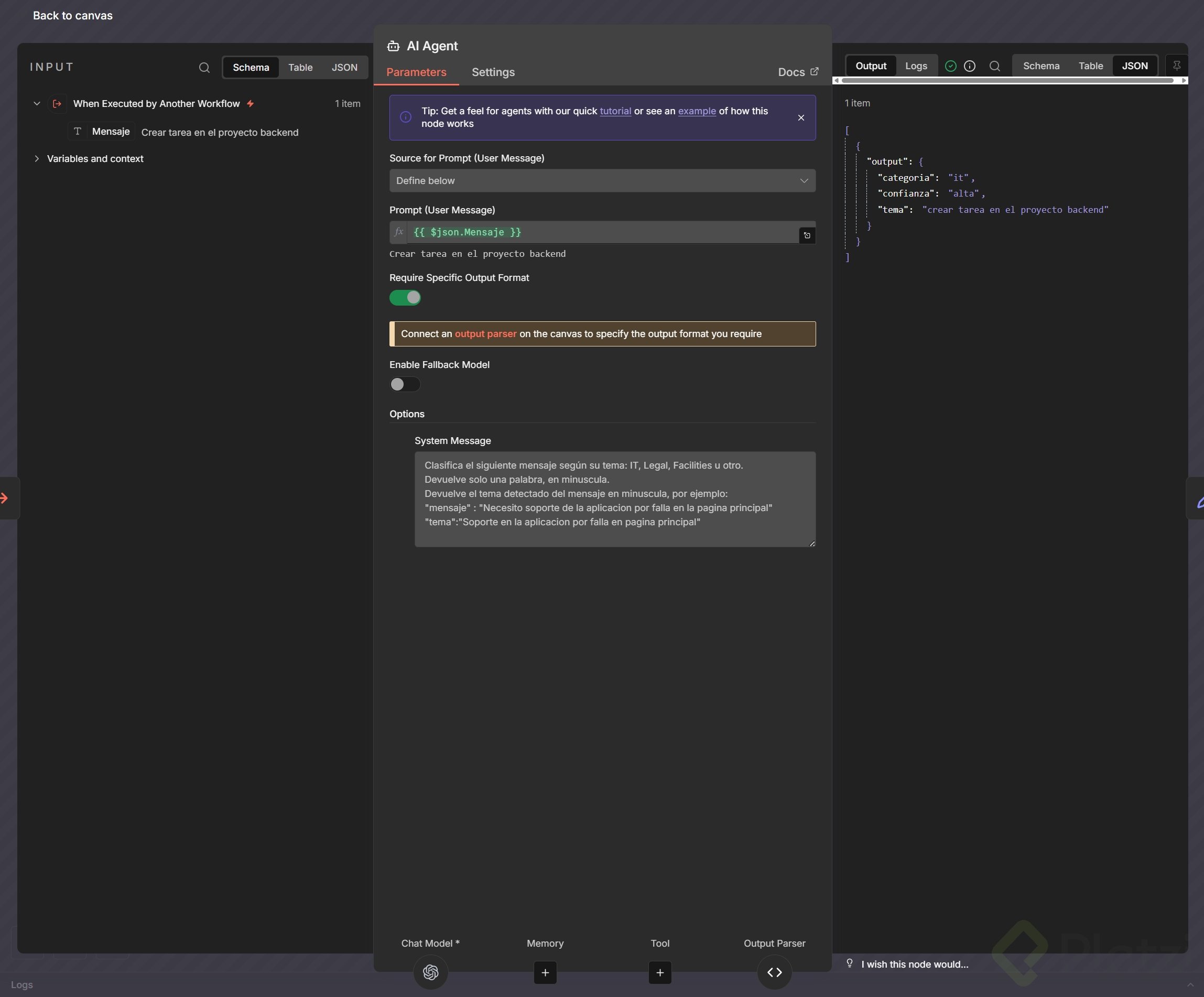Image resolution: width=1204 pixels, height=997 pixels.
Task: Open expression editor icon for the prompt
Action: [x=807, y=235]
